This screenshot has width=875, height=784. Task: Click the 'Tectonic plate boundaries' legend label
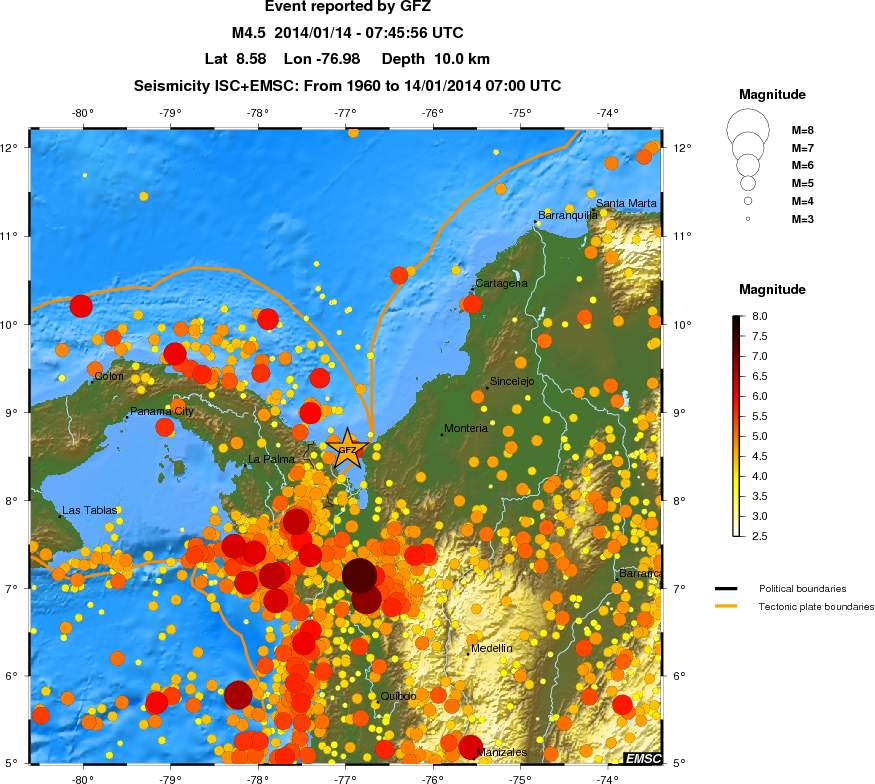816,607
